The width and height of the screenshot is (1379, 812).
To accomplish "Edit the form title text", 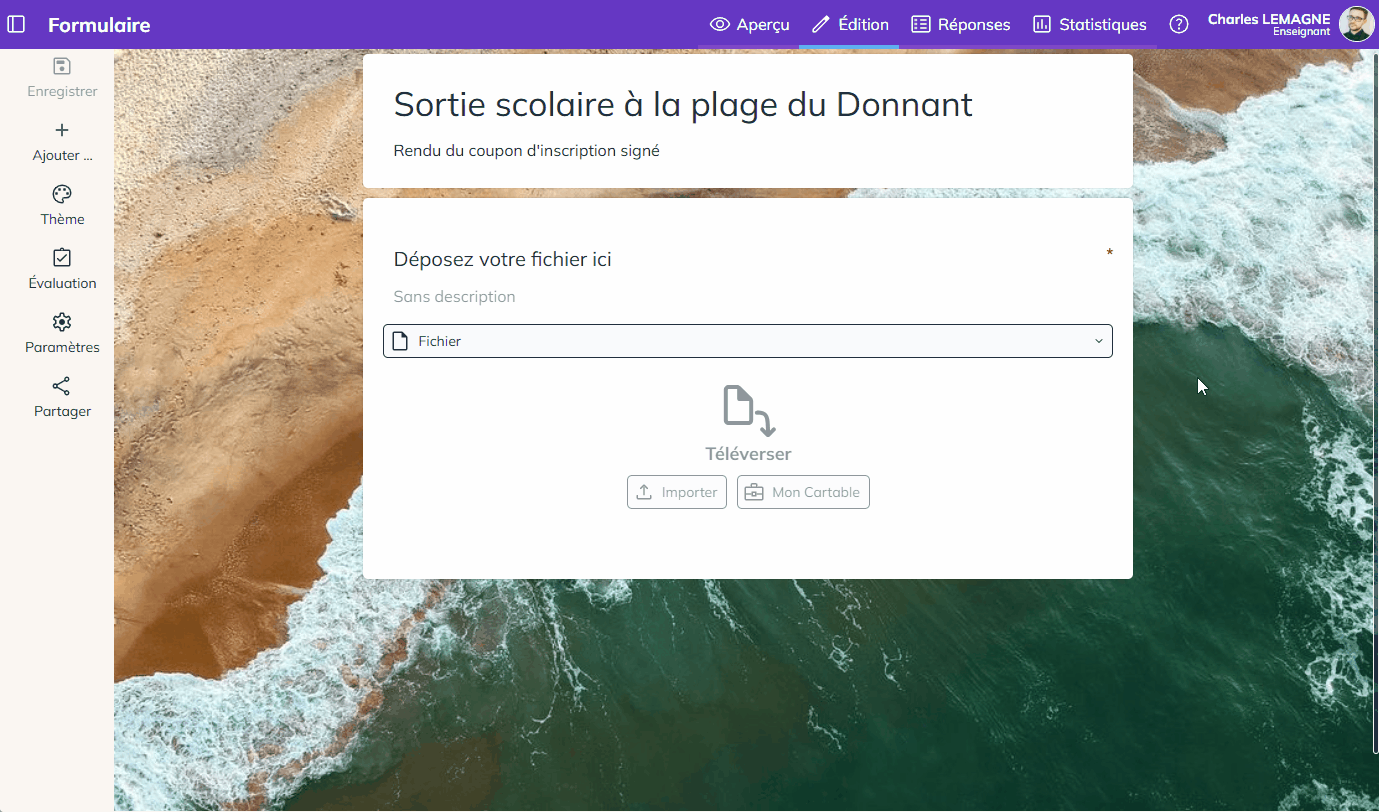I will pos(683,104).
